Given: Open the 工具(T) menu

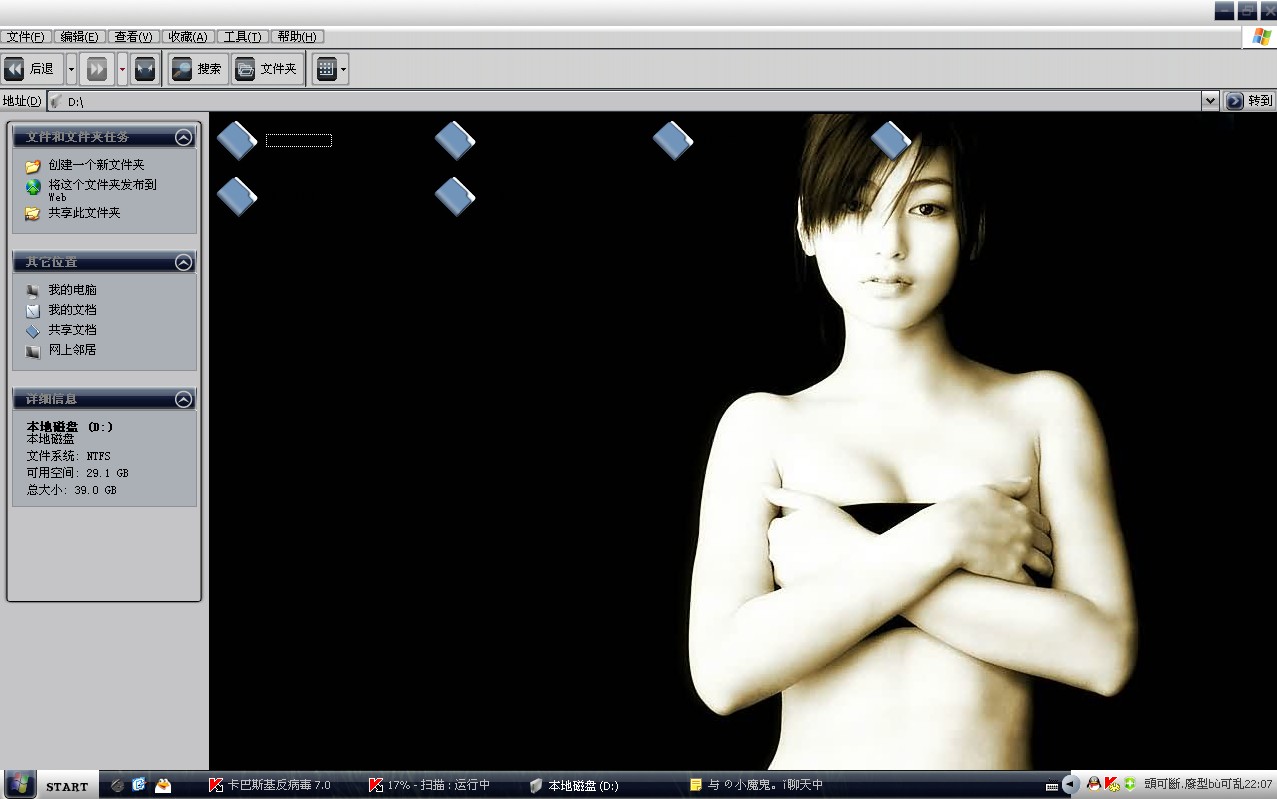Looking at the screenshot, I should pyautogui.click(x=242, y=37).
